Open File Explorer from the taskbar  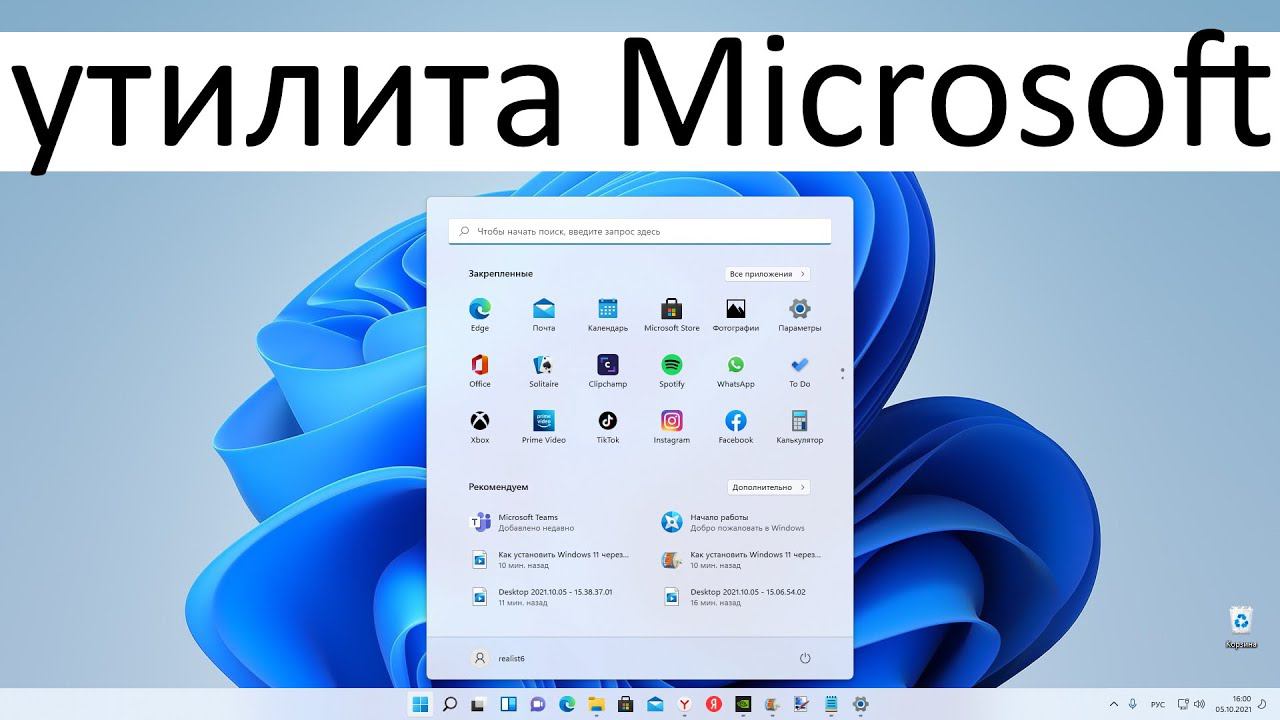point(596,704)
